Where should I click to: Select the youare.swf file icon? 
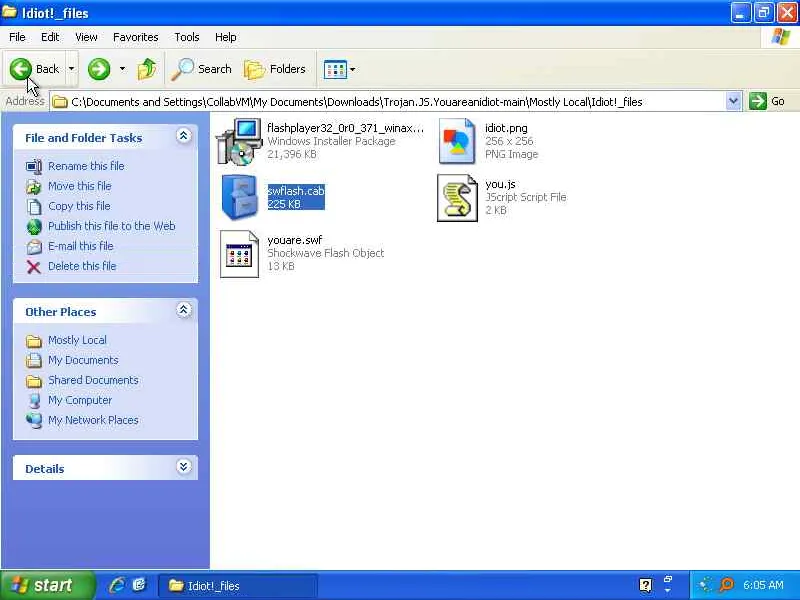coord(239,254)
